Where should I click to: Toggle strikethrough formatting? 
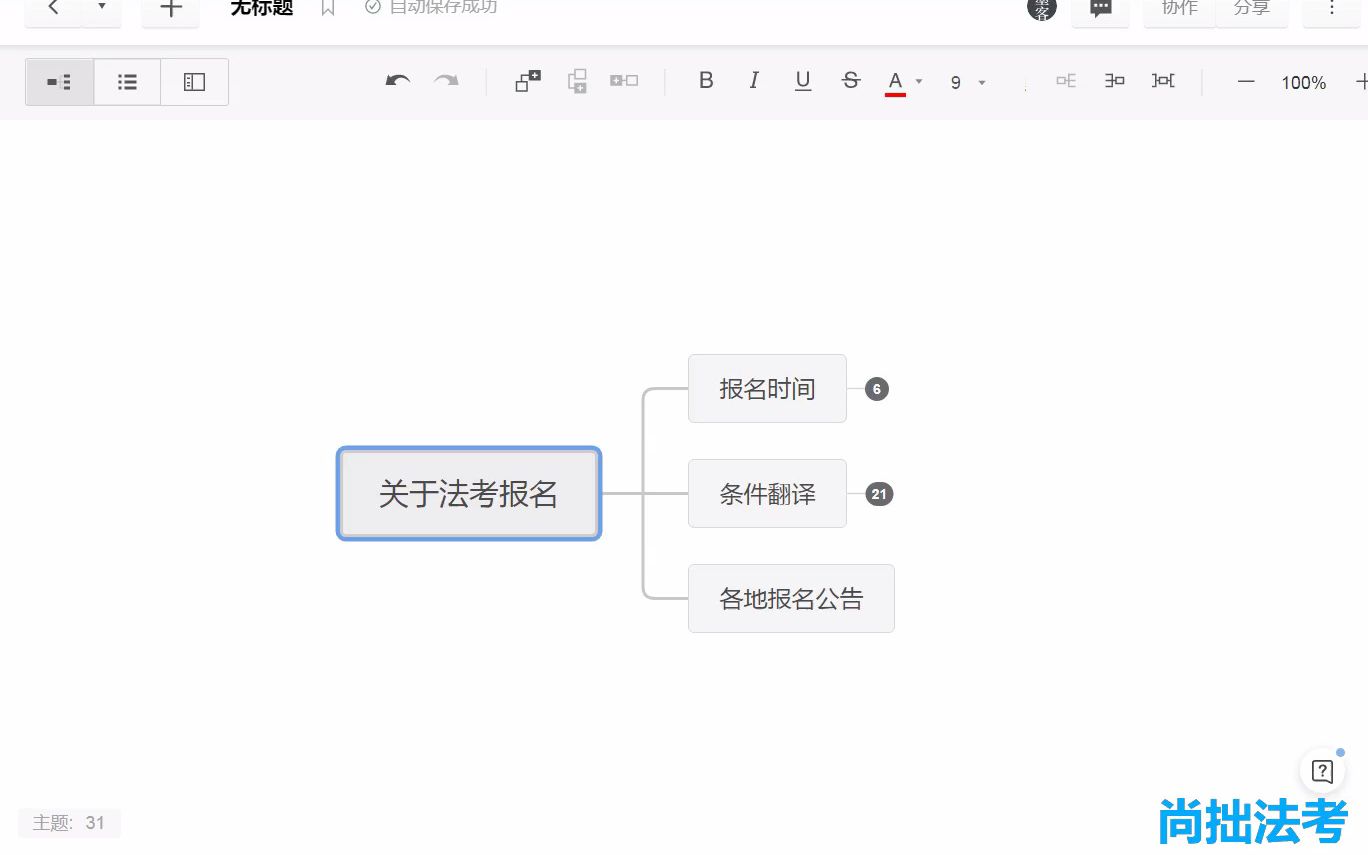(x=851, y=81)
